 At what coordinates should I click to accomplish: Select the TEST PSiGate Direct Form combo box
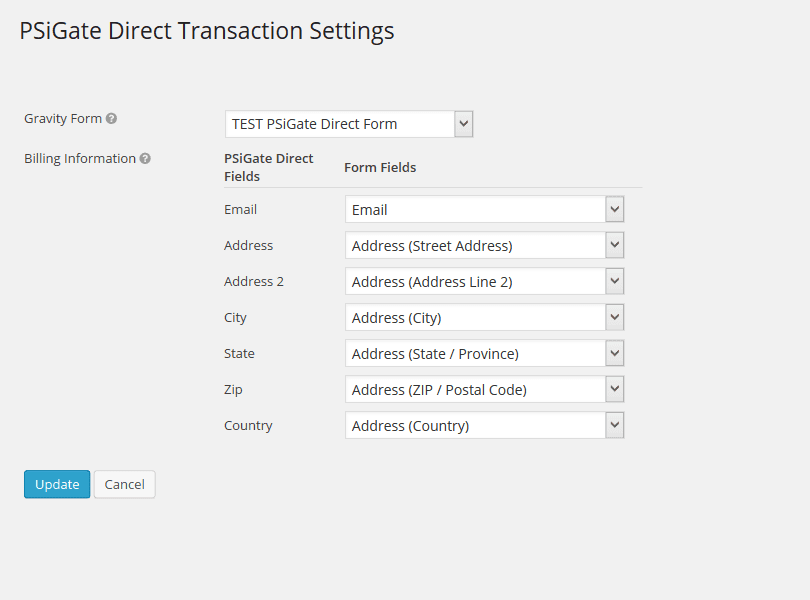pos(349,124)
